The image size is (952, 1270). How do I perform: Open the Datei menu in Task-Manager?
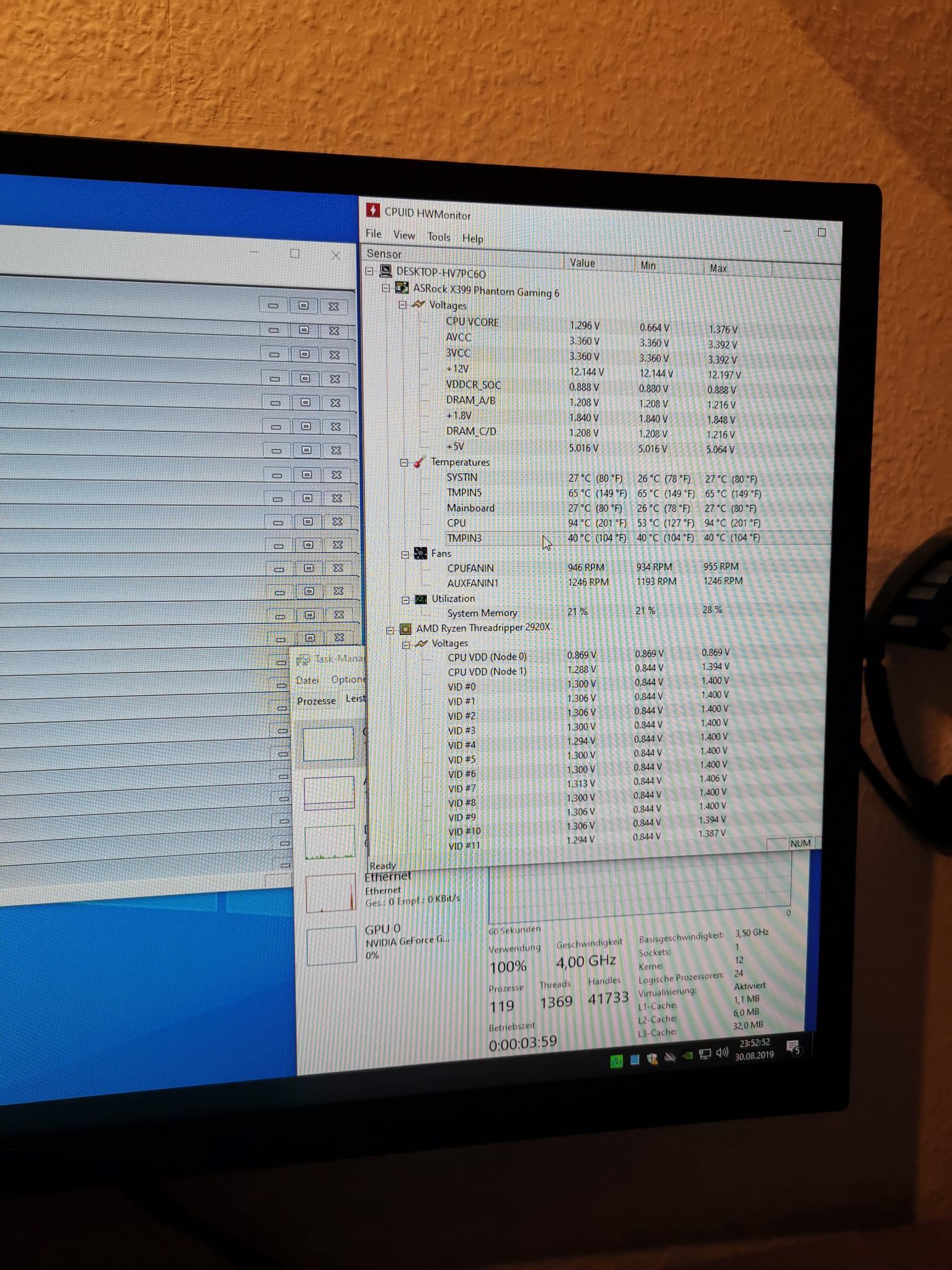pos(307,680)
